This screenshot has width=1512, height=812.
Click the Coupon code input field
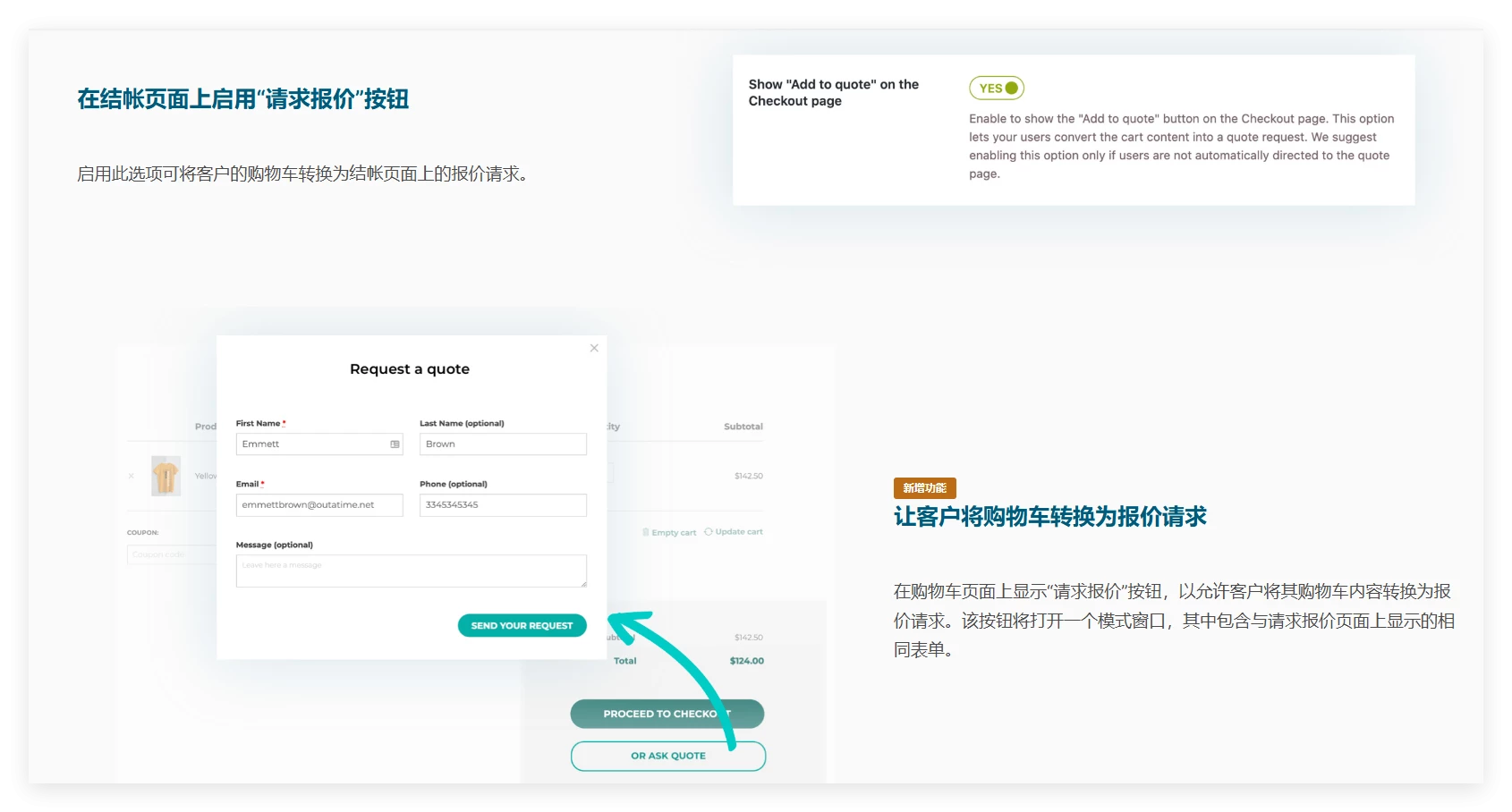point(172,555)
